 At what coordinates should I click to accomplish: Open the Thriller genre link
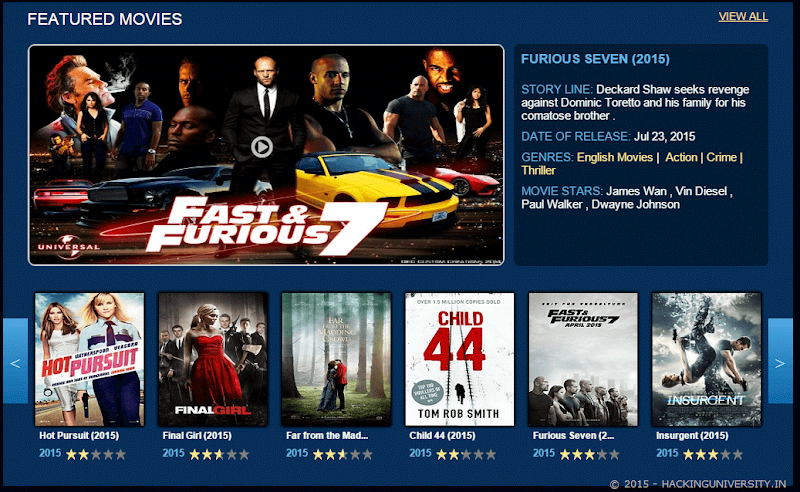click(538, 170)
